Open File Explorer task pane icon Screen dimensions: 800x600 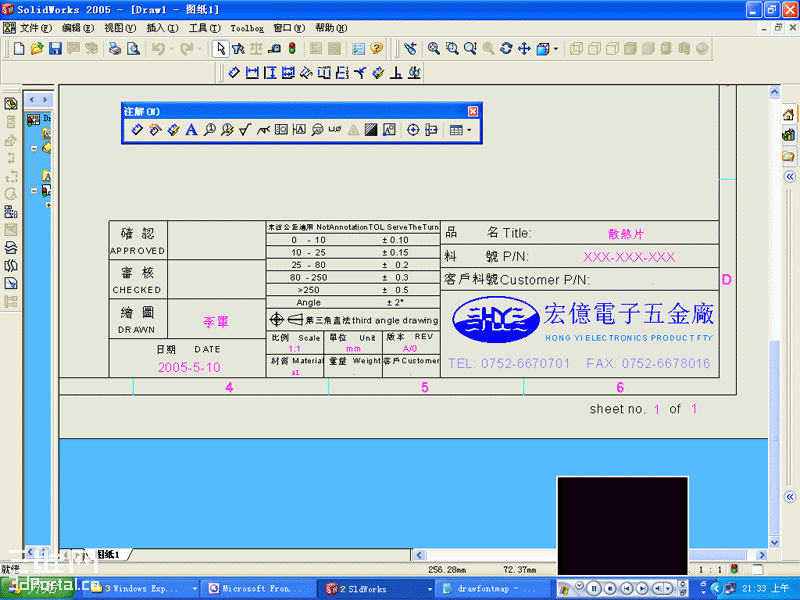[789, 156]
